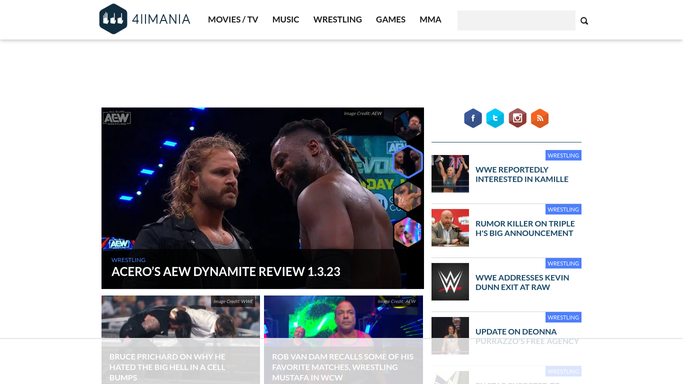Select the third hexagon slide thumbnail

(408, 197)
